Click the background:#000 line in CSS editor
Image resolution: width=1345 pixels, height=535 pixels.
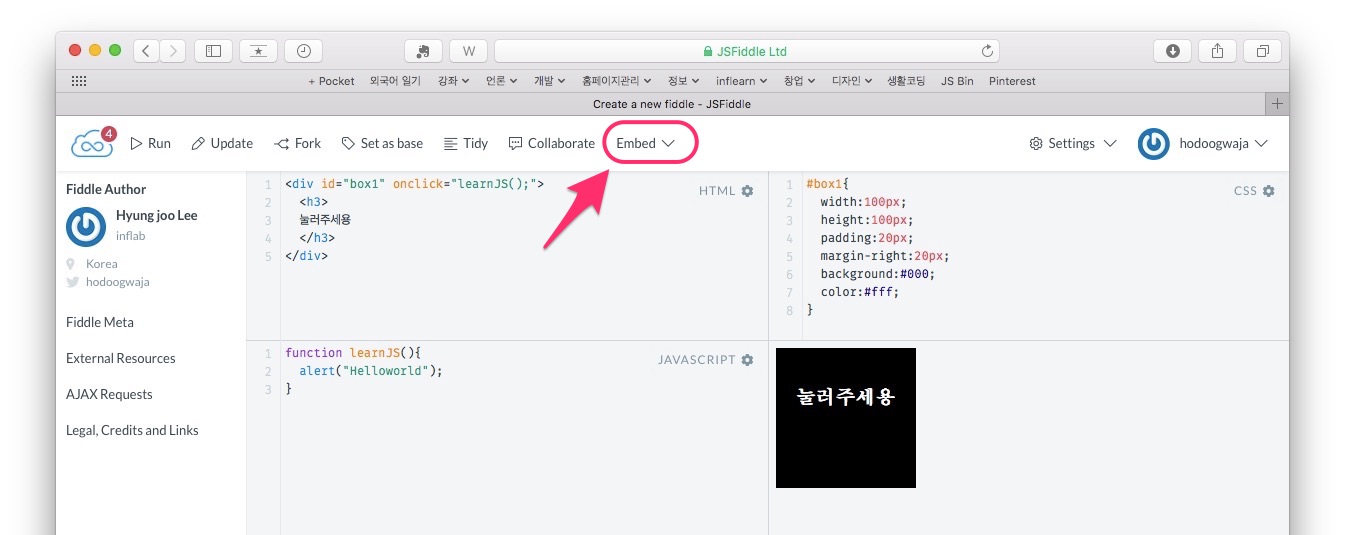[x=878, y=274]
